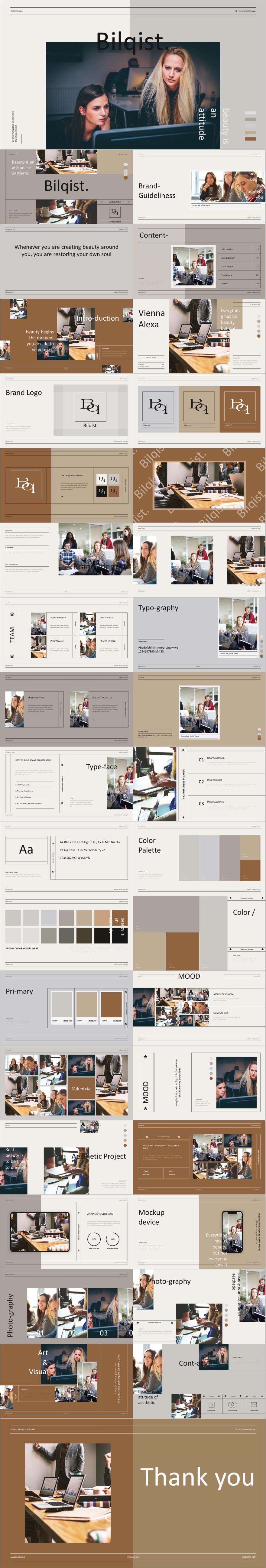Click the envelope icon on the Contact slide
Viewport: 266px width, 1568px height.
tap(253, 1404)
